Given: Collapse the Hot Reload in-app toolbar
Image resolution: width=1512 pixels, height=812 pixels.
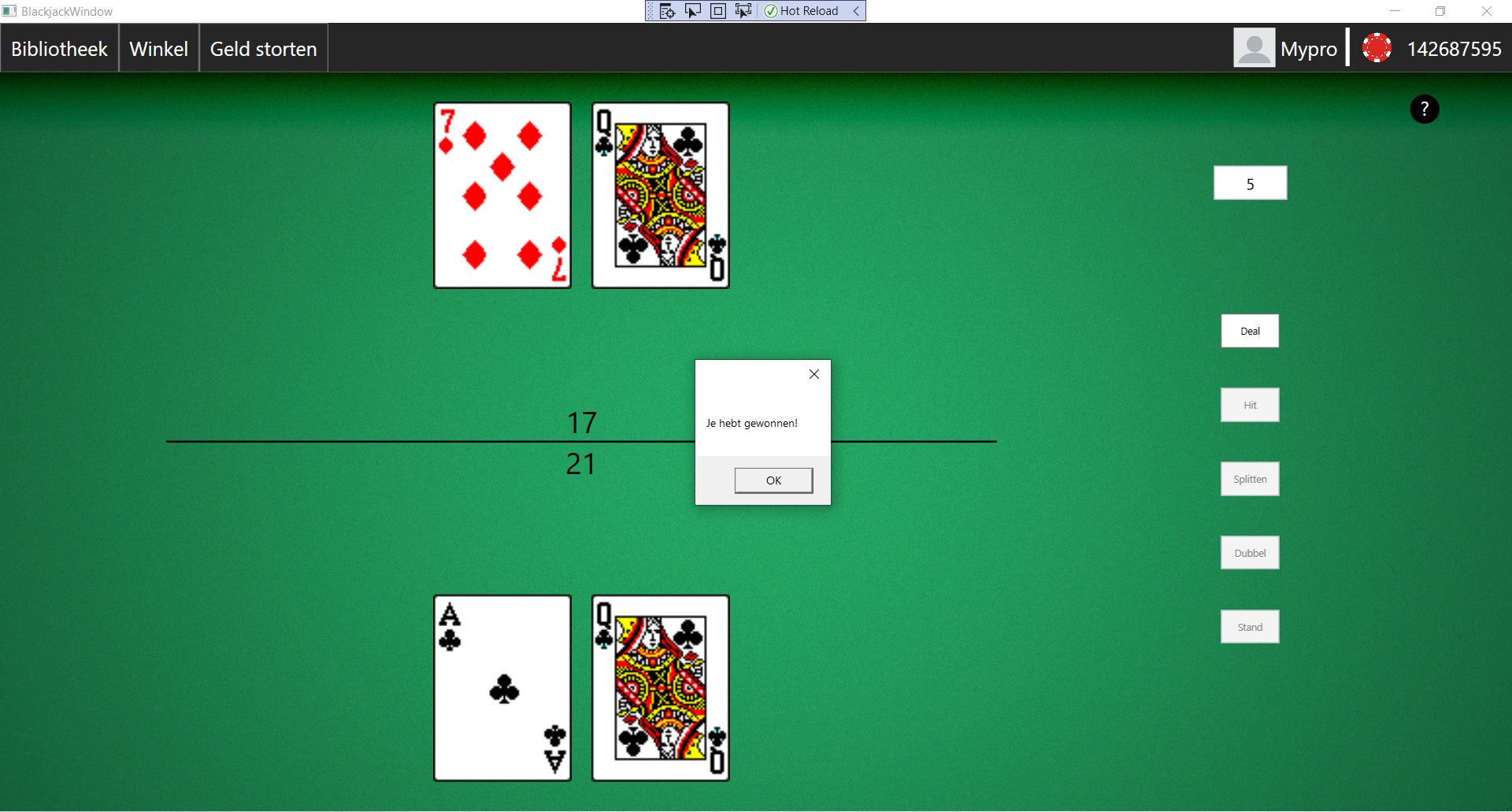Looking at the screenshot, I should coord(855,10).
